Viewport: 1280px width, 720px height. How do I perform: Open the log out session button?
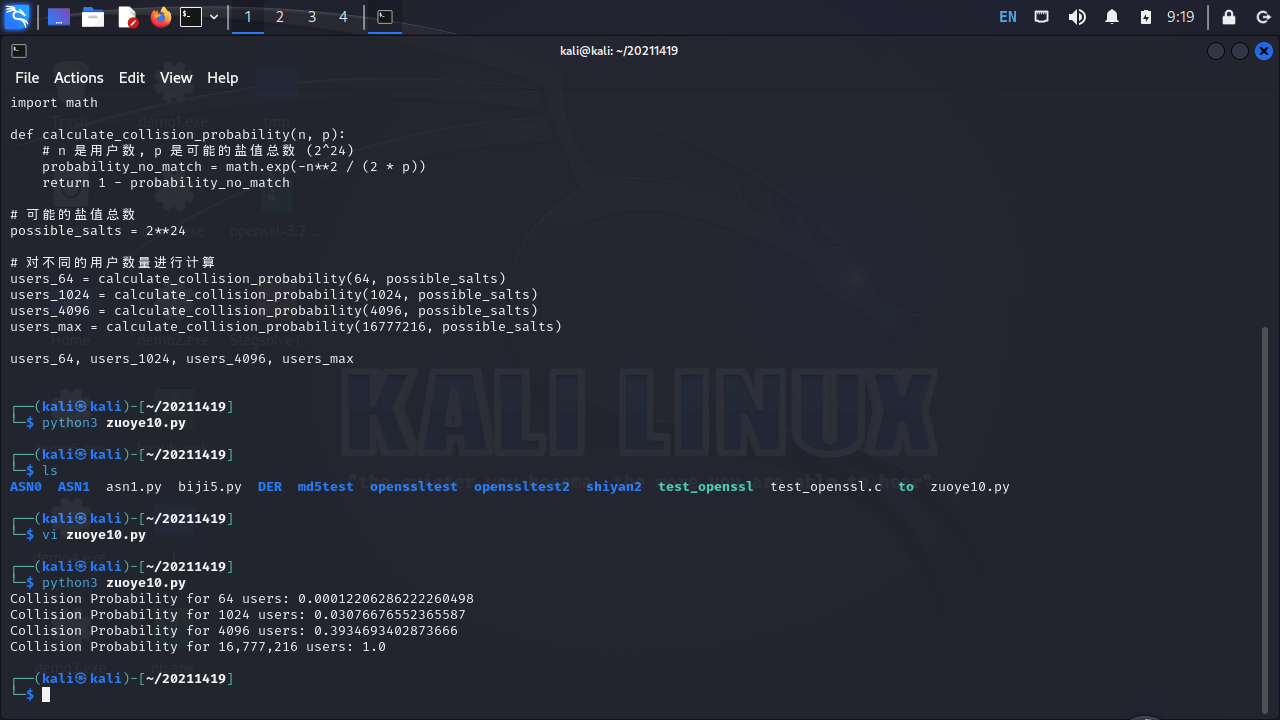tap(1263, 17)
